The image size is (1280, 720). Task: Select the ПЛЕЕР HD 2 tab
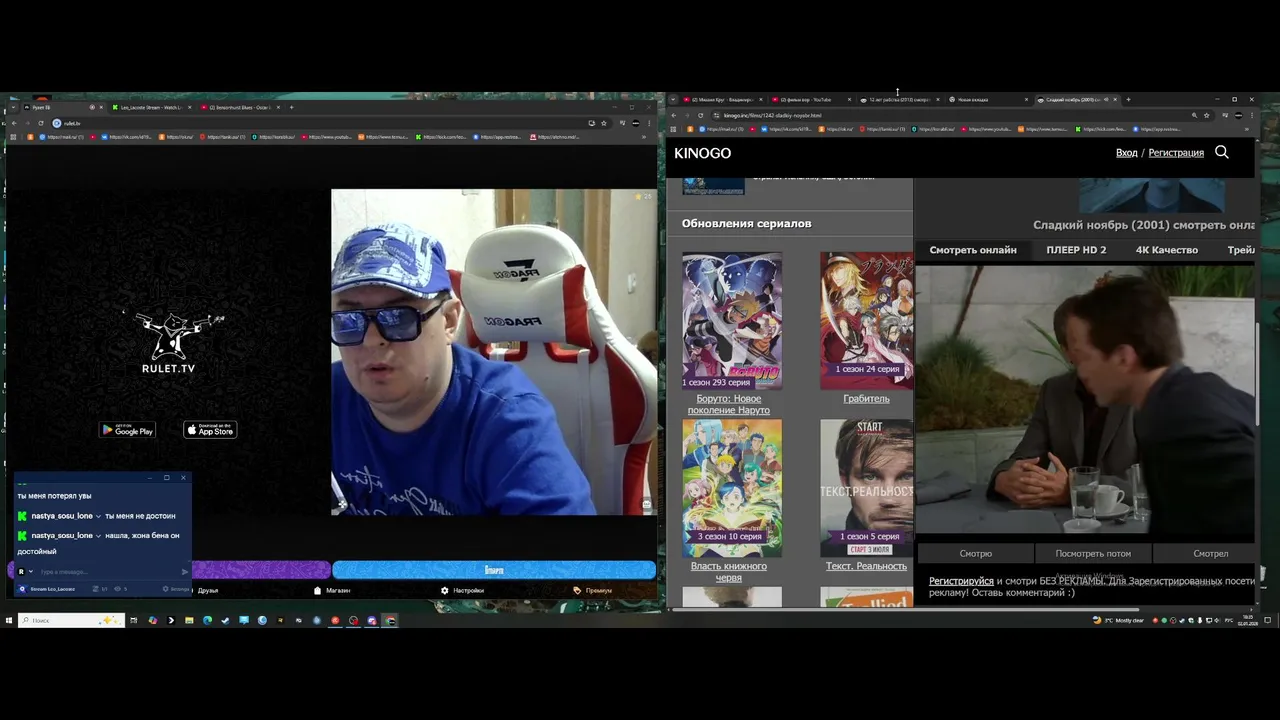coord(1076,250)
